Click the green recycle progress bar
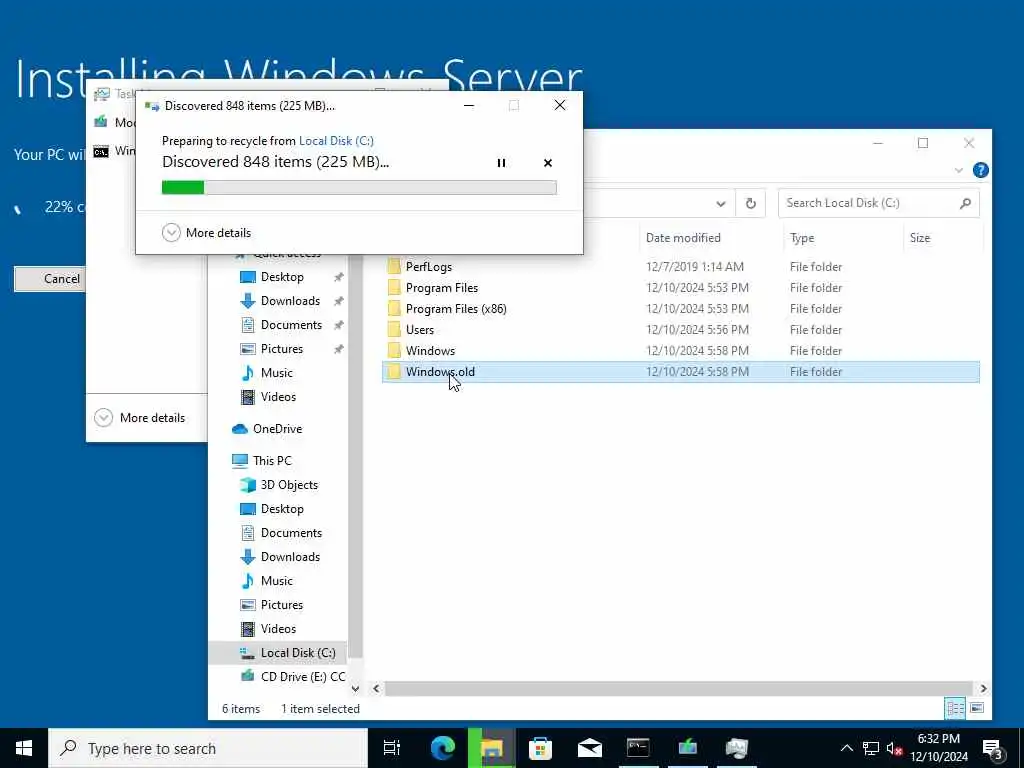Viewport: 1024px width, 768px height. coord(359,188)
